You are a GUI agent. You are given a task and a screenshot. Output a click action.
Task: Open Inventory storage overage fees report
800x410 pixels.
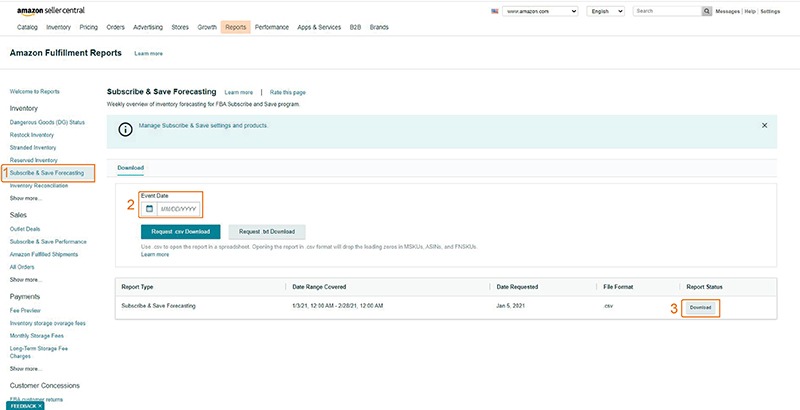(48, 323)
